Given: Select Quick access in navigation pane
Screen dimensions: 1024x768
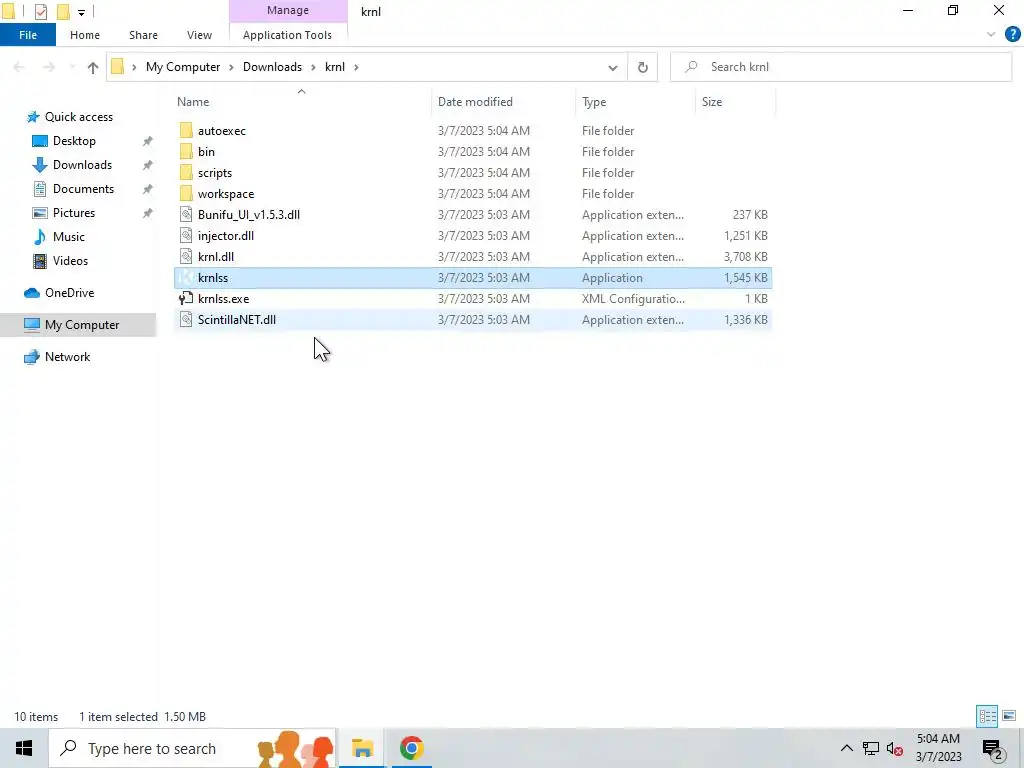Looking at the screenshot, I should click(x=78, y=117).
